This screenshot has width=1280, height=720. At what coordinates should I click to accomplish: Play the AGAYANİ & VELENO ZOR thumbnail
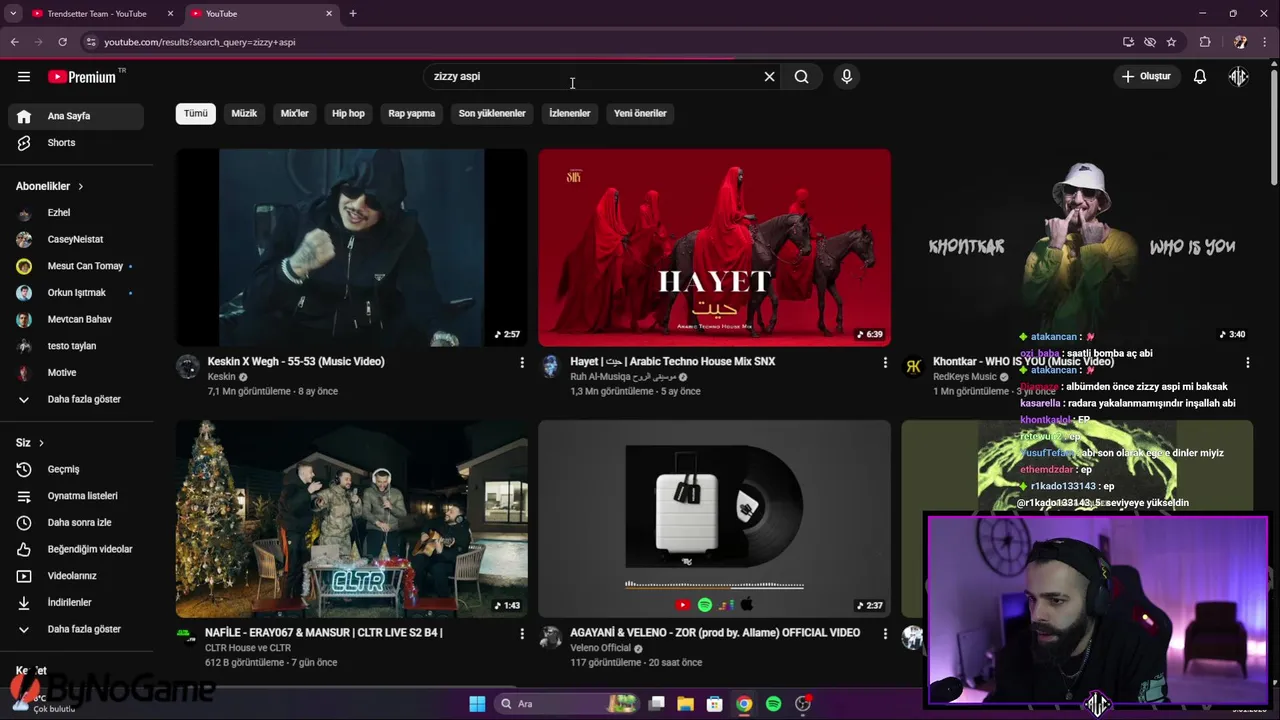tap(714, 518)
